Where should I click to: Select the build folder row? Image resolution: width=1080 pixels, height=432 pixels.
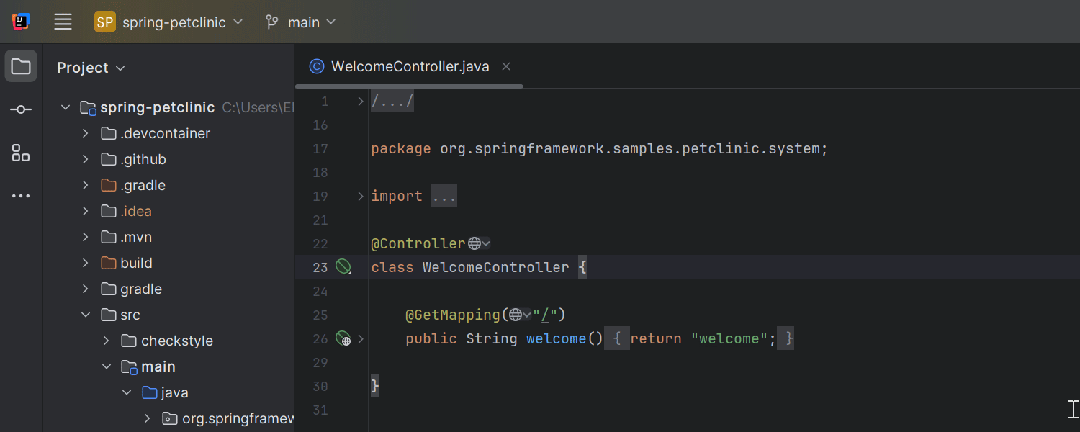(169, 263)
